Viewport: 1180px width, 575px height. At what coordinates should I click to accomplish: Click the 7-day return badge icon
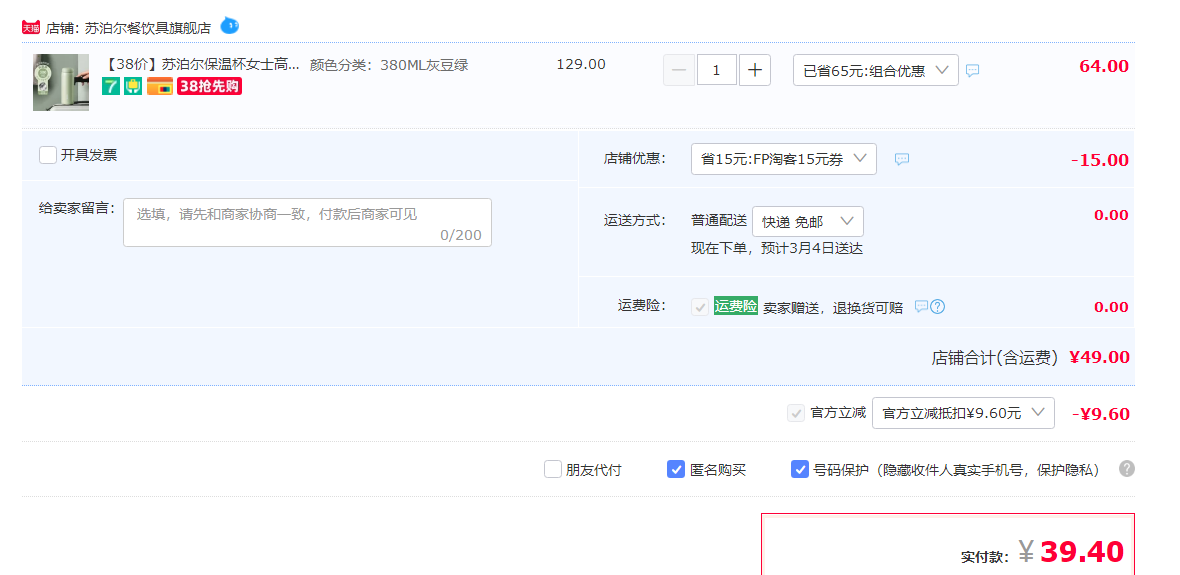coord(111,86)
